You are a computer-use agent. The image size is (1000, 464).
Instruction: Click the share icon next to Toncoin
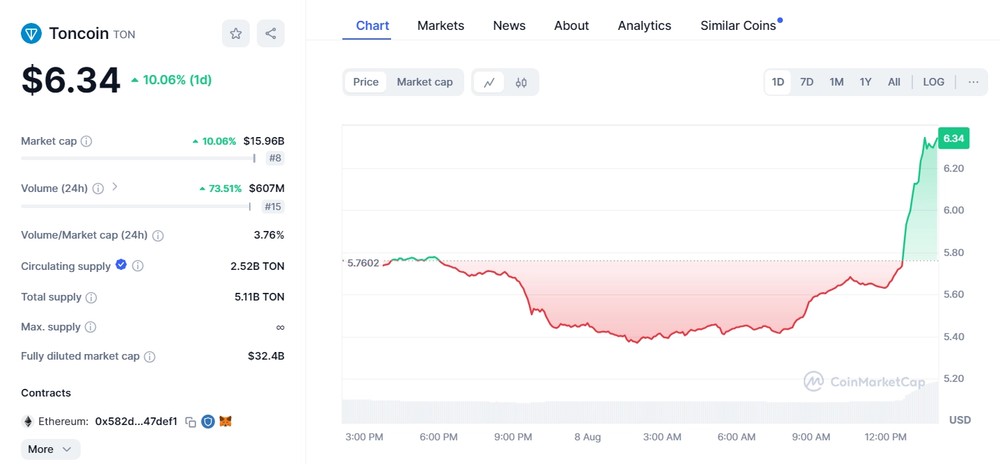[270, 33]
